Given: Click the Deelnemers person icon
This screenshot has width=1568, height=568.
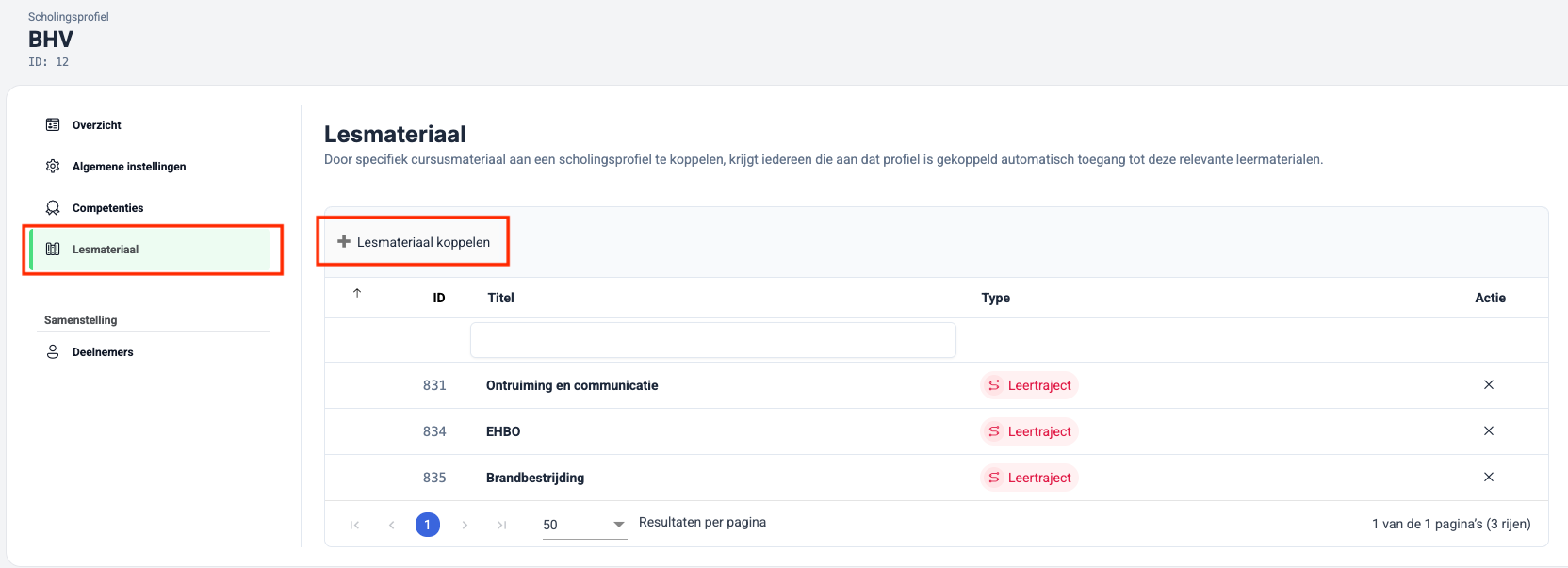Looking at the screenshot, I should click(53, 352).
